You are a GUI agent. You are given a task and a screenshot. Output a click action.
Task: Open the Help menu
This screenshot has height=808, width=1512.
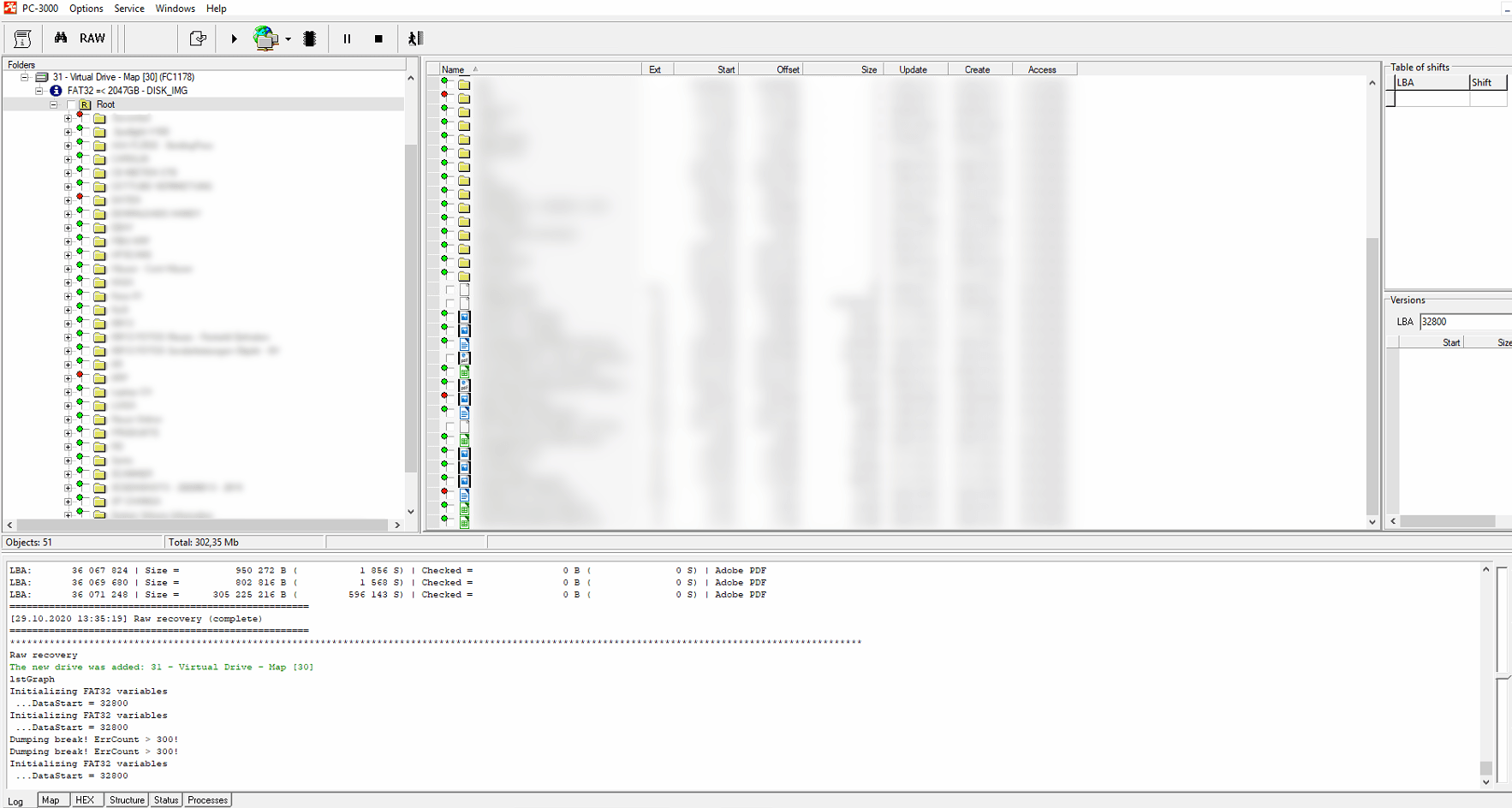click(x=217, y=9)
